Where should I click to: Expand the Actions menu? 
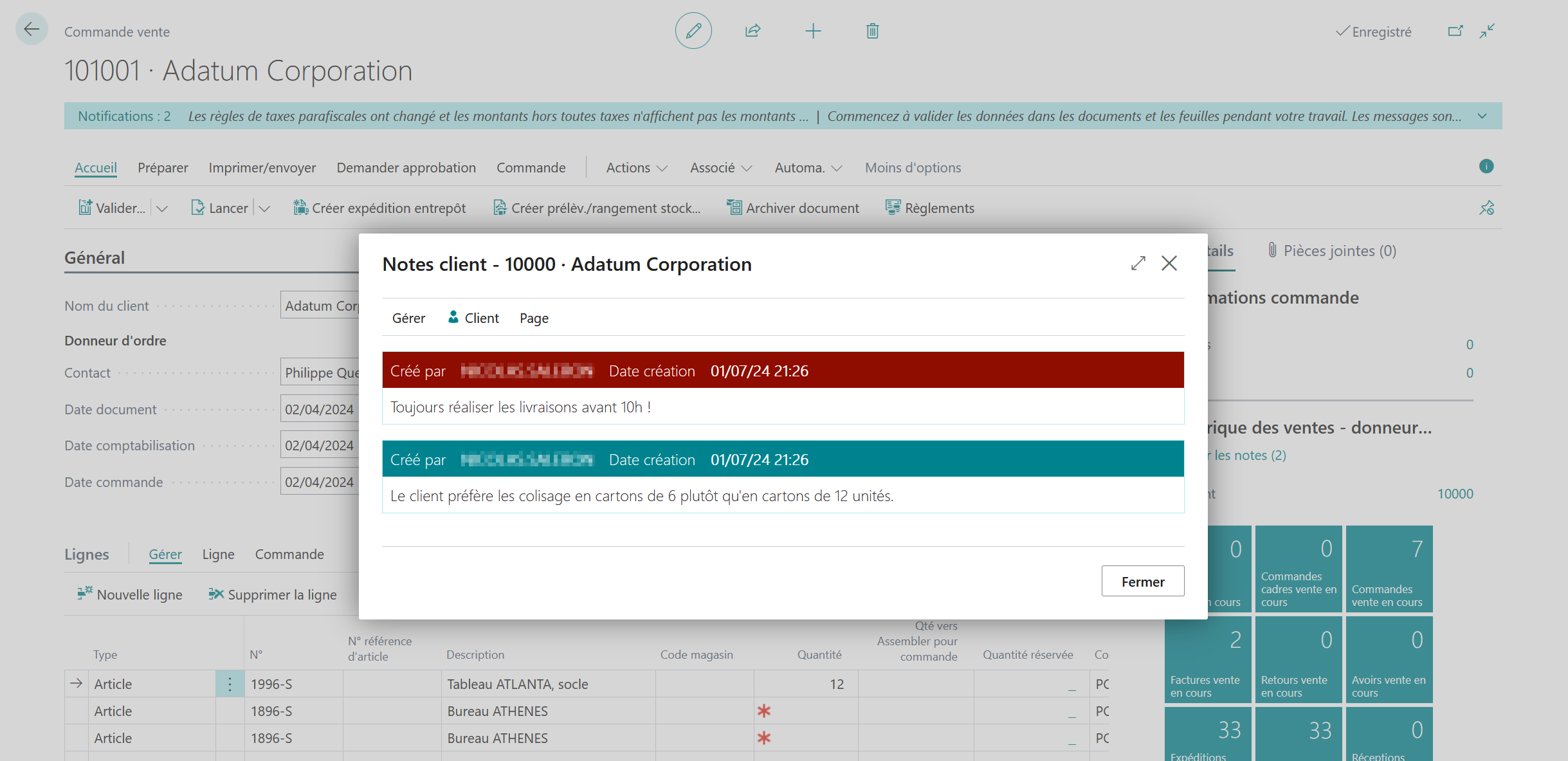tap(637, 168)
